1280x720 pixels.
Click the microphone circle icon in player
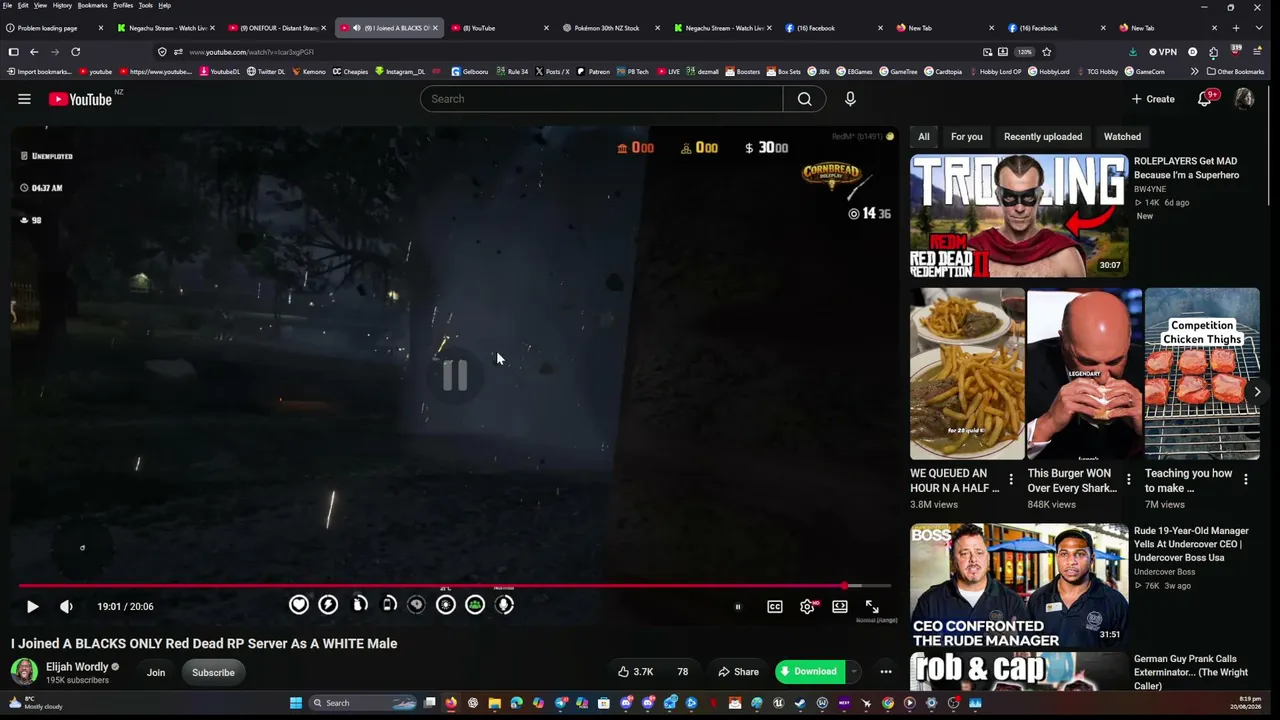[505, 604]
